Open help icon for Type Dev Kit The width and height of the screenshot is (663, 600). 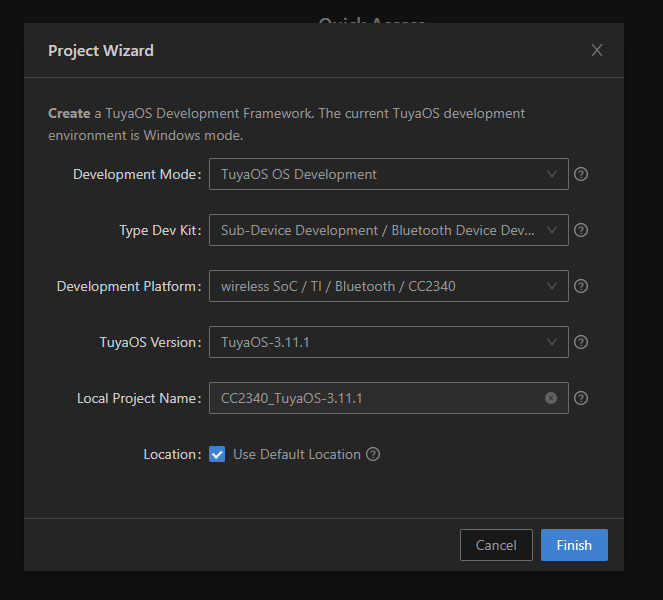point(581,230)
